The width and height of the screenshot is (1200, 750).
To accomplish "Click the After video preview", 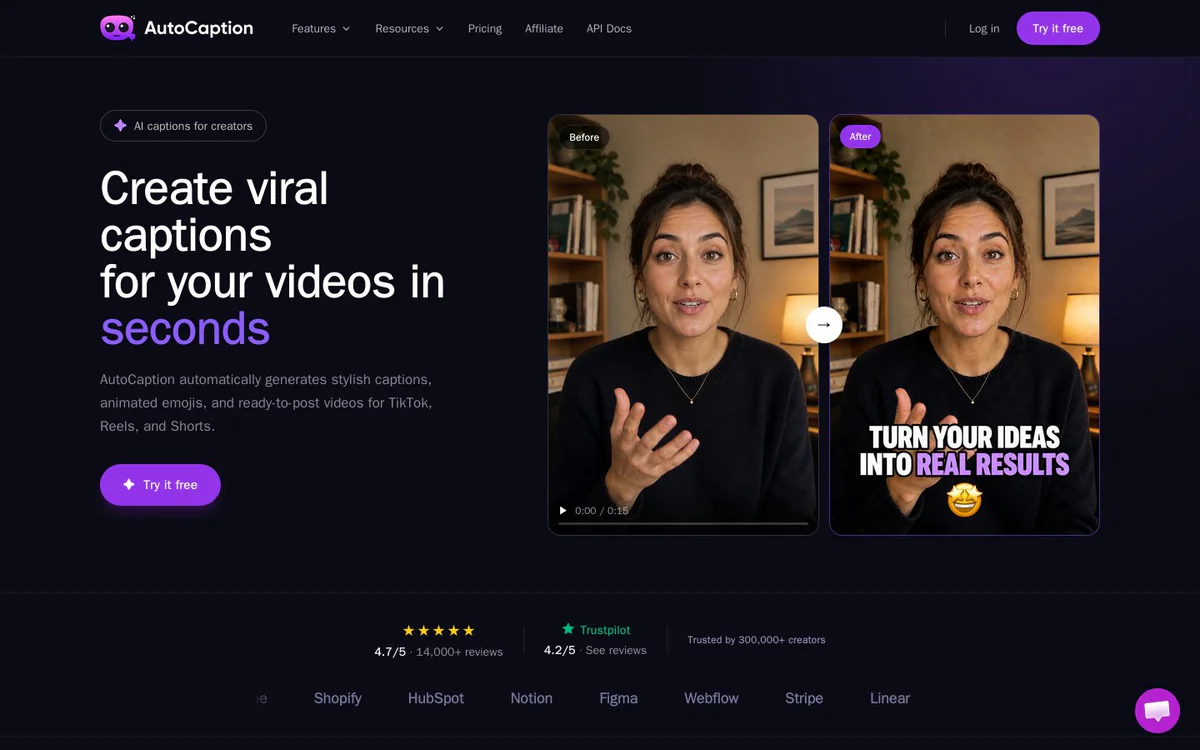I will [x=964, y=325].
